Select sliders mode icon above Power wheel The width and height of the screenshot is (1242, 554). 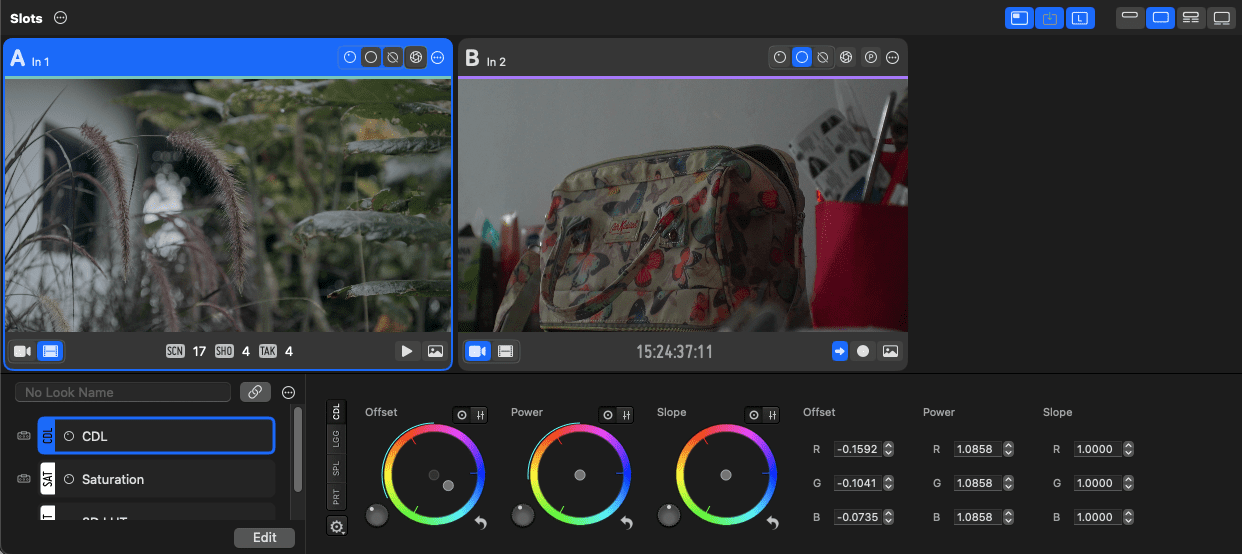(x=626, y=414)
